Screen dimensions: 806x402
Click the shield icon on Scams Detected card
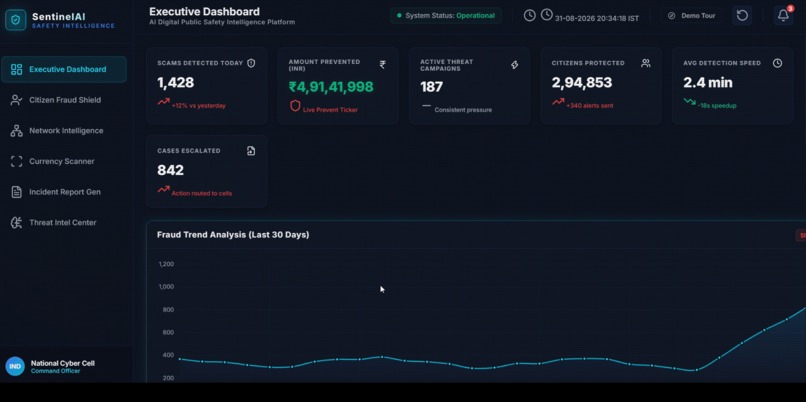251,63
